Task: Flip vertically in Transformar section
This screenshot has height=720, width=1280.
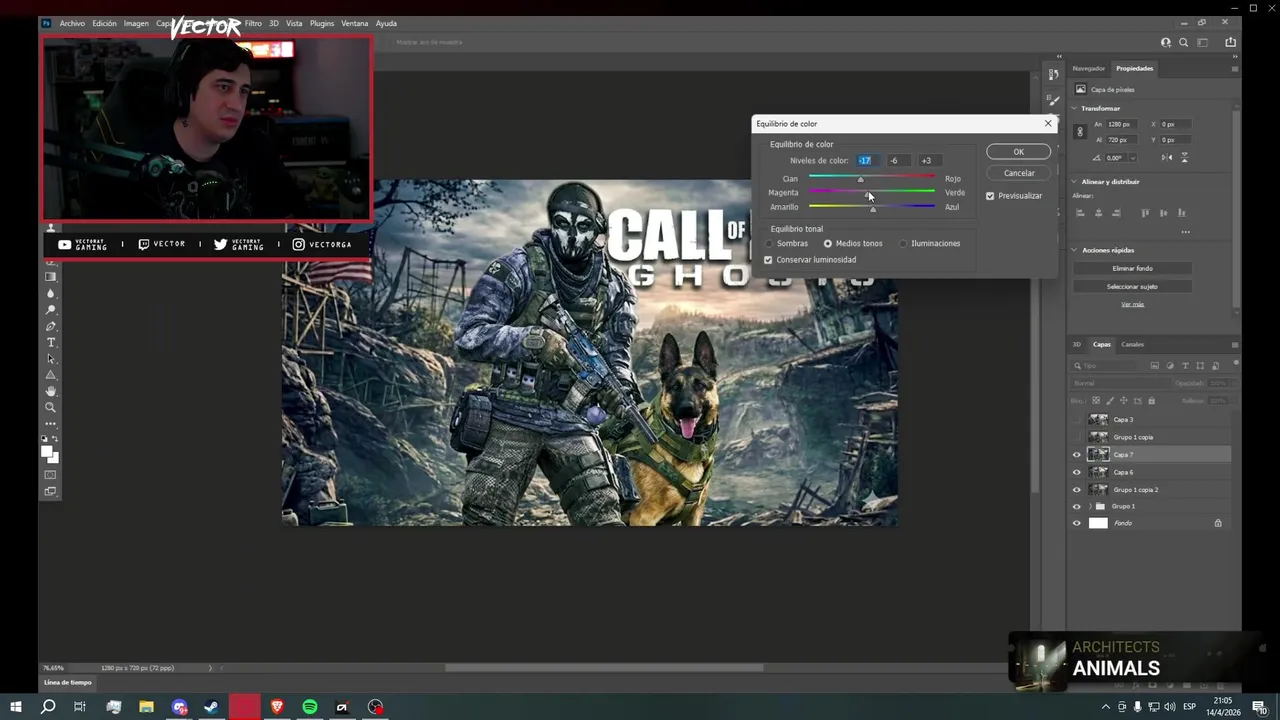Action: pos(1185,157)
